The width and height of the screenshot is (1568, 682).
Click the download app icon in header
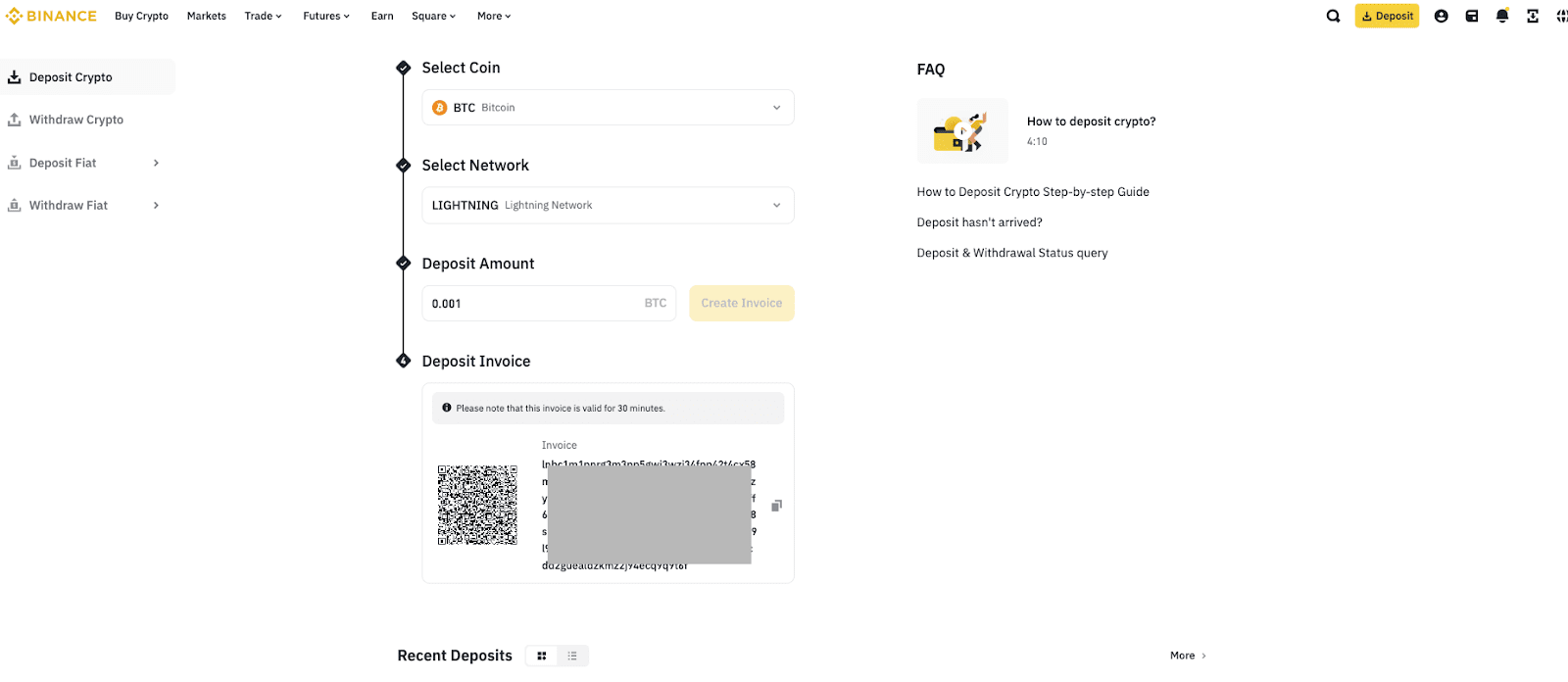point(1533,16)
